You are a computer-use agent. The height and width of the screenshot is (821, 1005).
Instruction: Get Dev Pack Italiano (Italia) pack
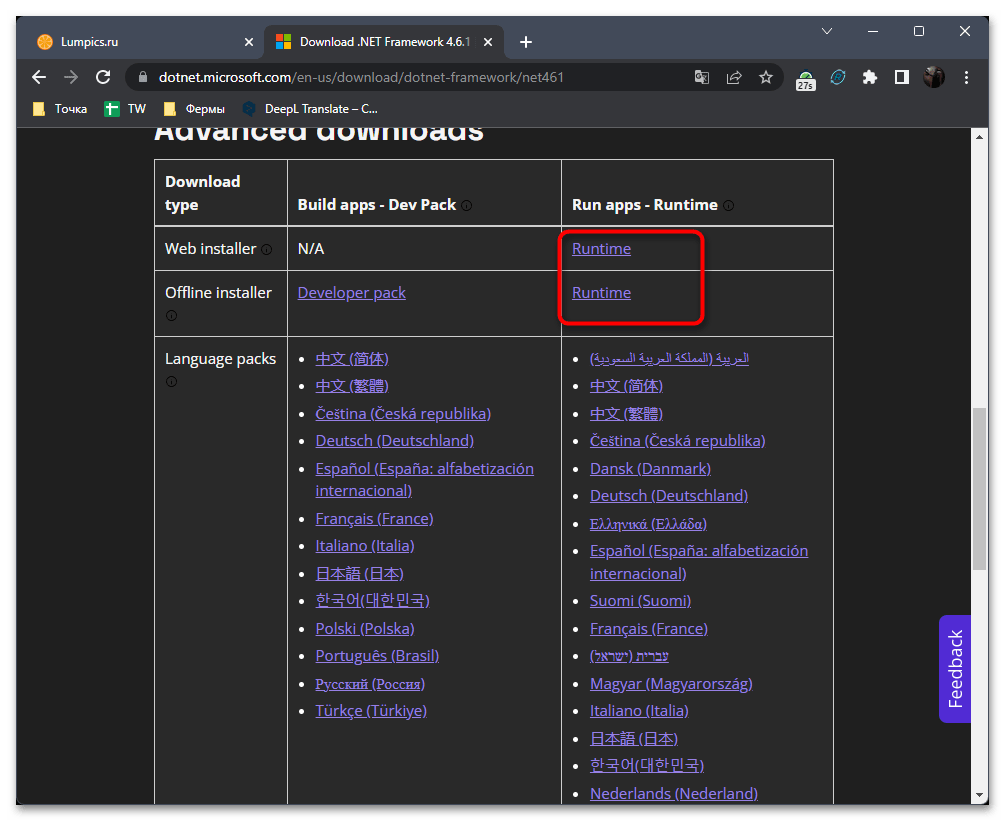pos(365,546)
